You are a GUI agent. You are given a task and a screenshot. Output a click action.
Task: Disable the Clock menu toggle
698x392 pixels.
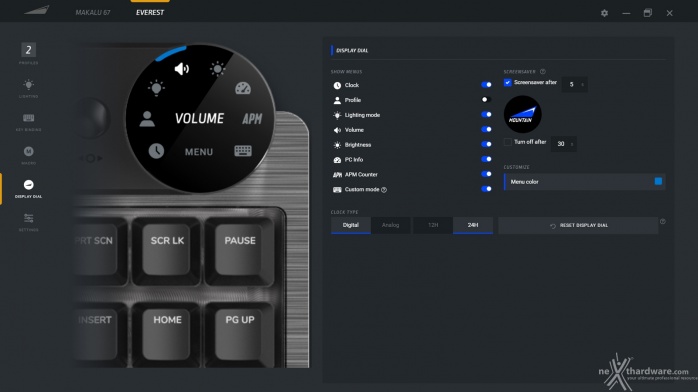(x=486, y=85)
